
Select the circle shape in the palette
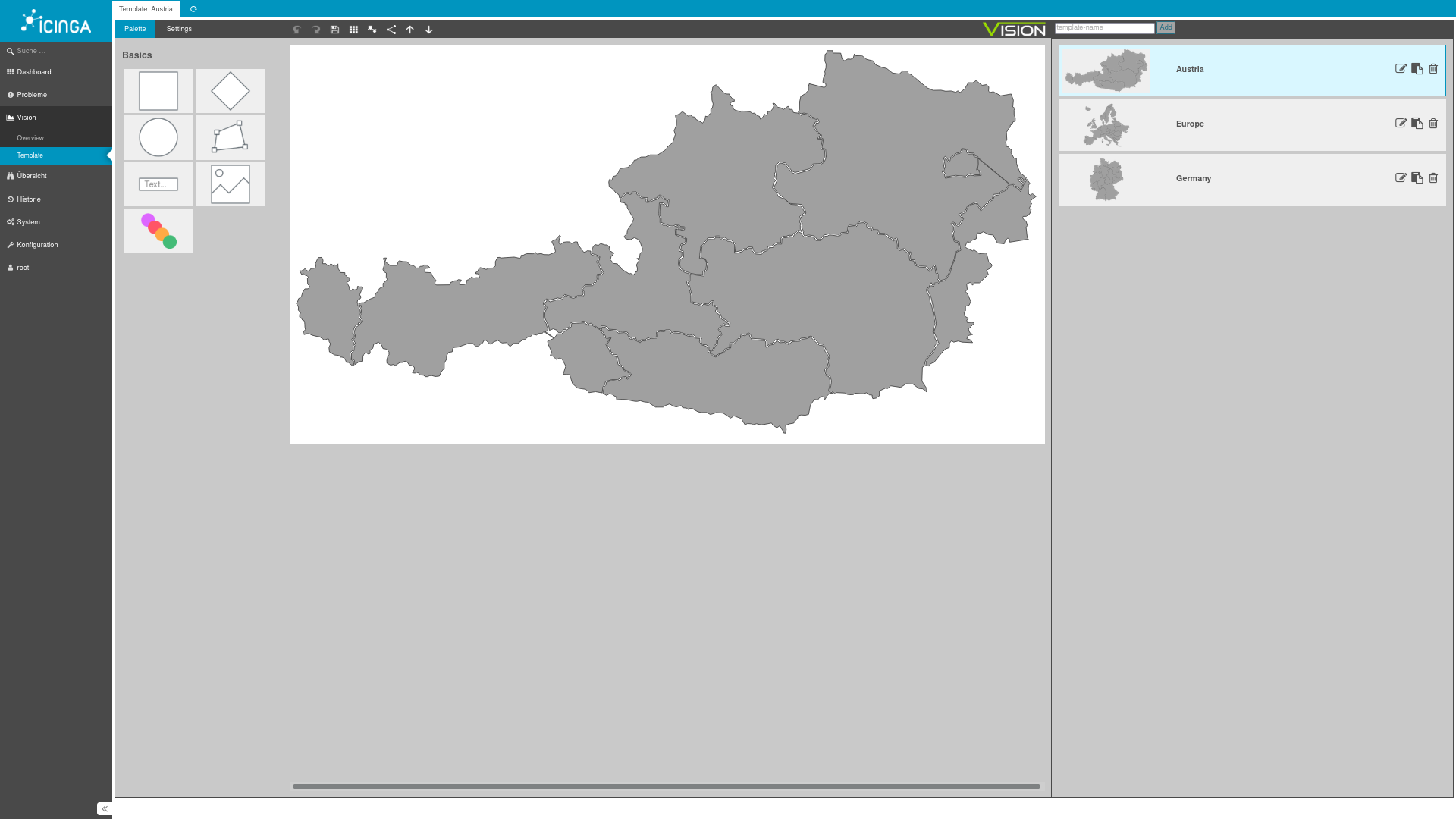[x=158, y=137]
